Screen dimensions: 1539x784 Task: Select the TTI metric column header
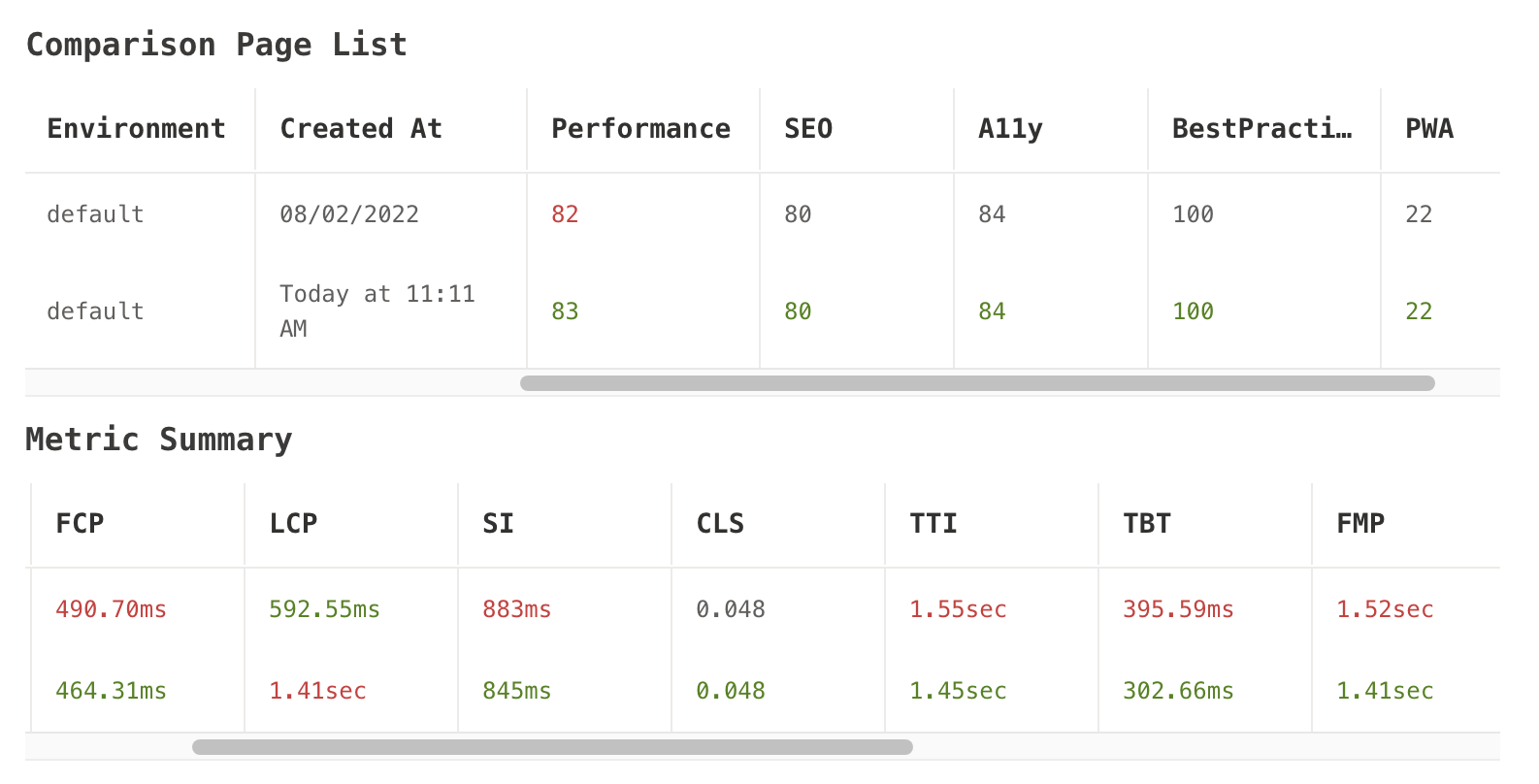(x=933, y=524)
